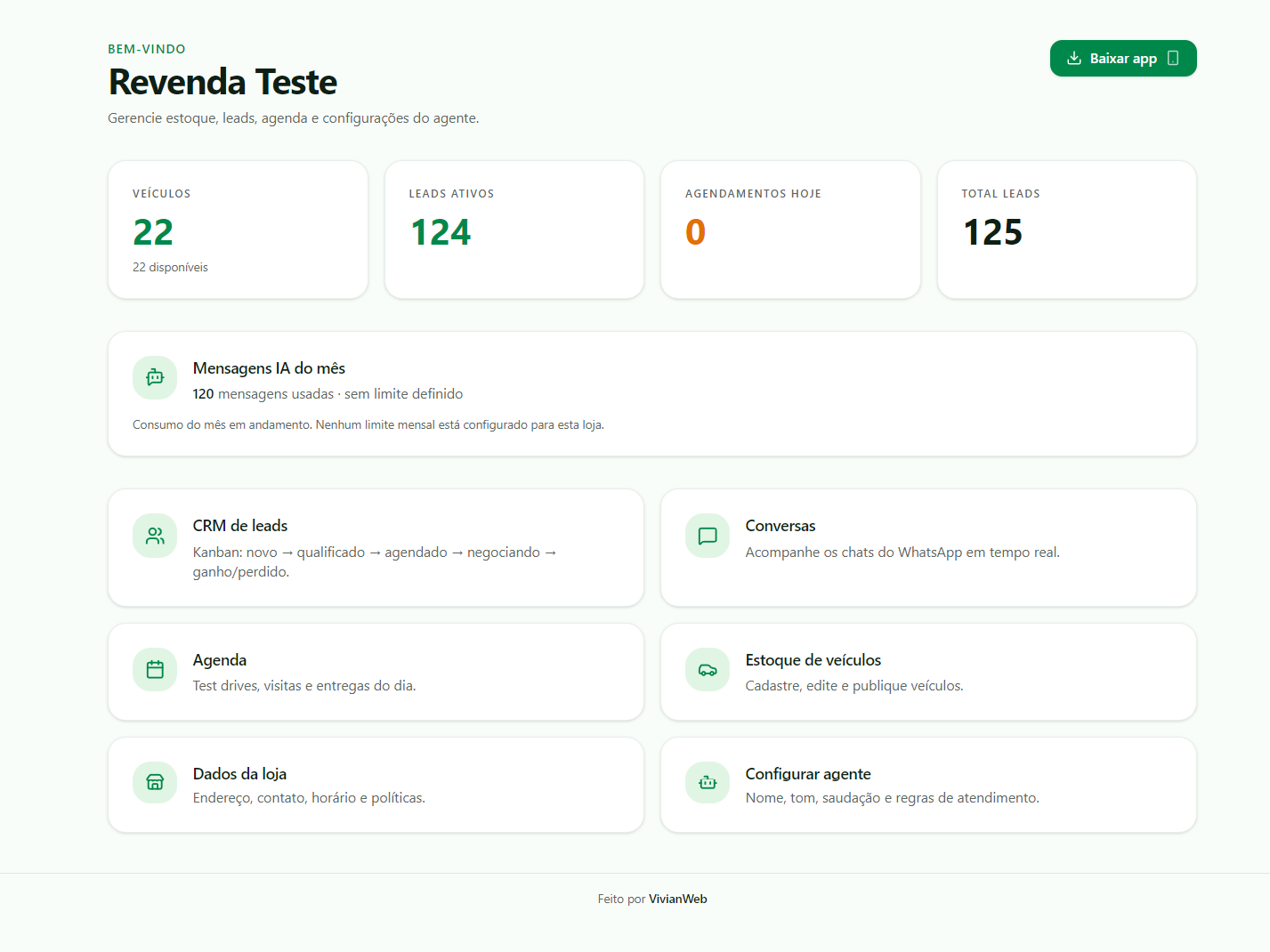This screenshot has width=1270, height=952.
Task: Click the download arrow icon in Baixar app
Action: click(x=1074, y=59)
